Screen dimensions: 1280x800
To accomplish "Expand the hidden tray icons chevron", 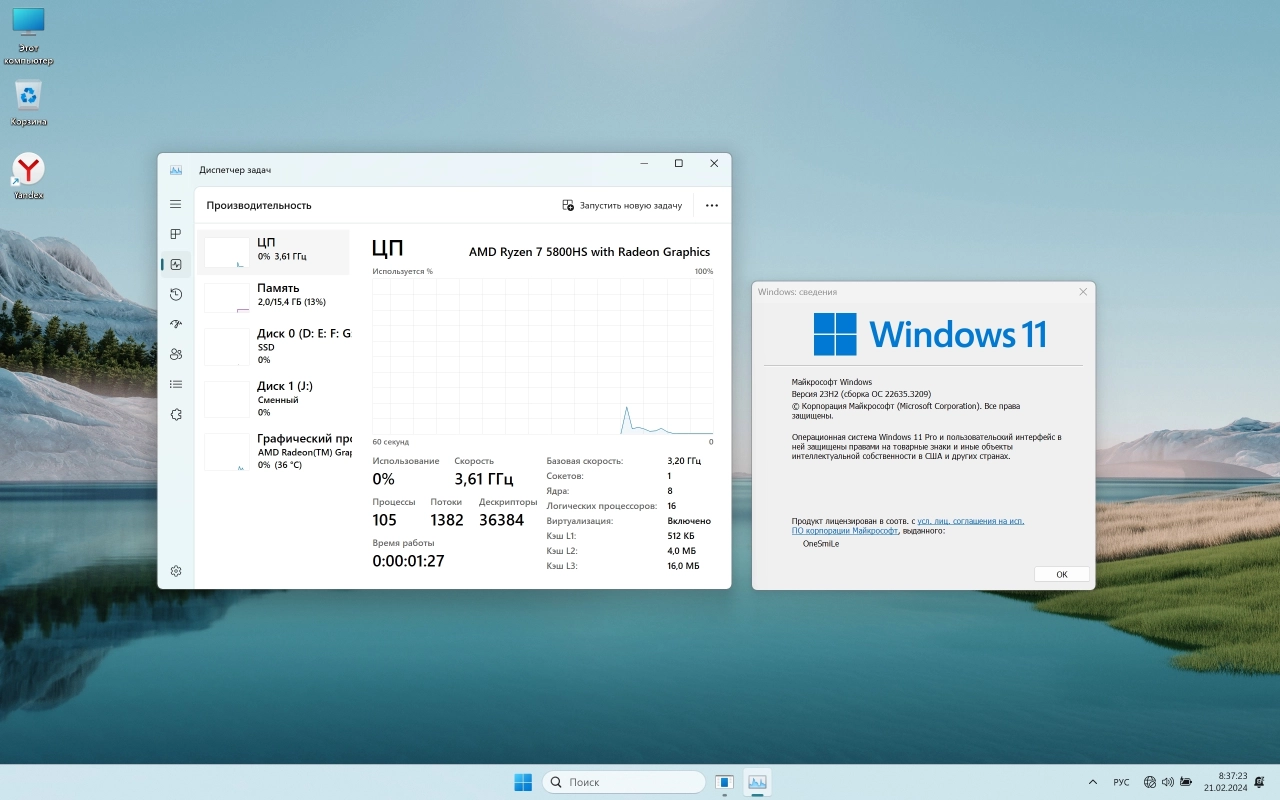I will (1092, 782).
